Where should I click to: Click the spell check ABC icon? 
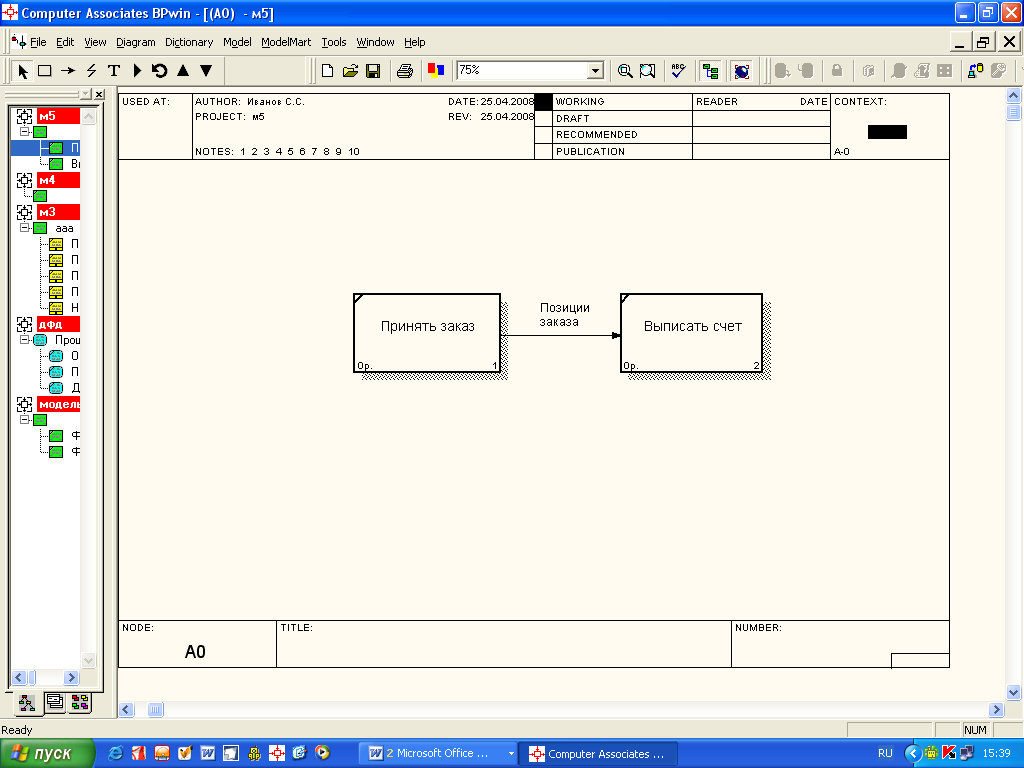(679, 71)
